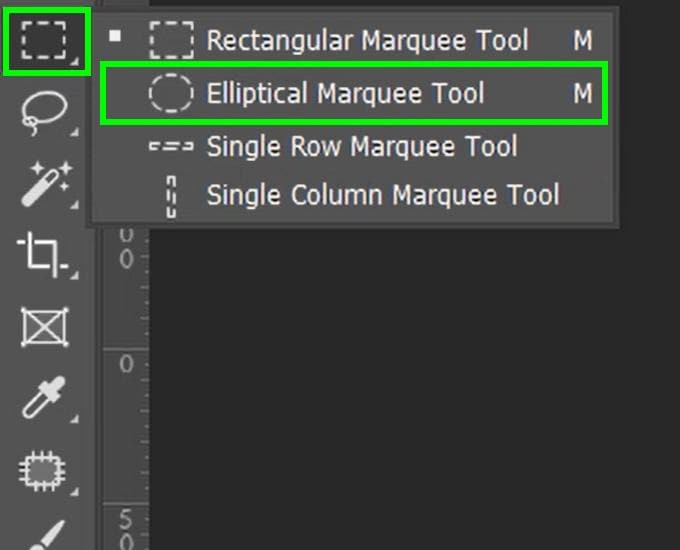The width and height of the screenshot is (680, 550).
Task: Expand Magic Wand tool flyout corner triangle
Action: click(x=75, y=204)
